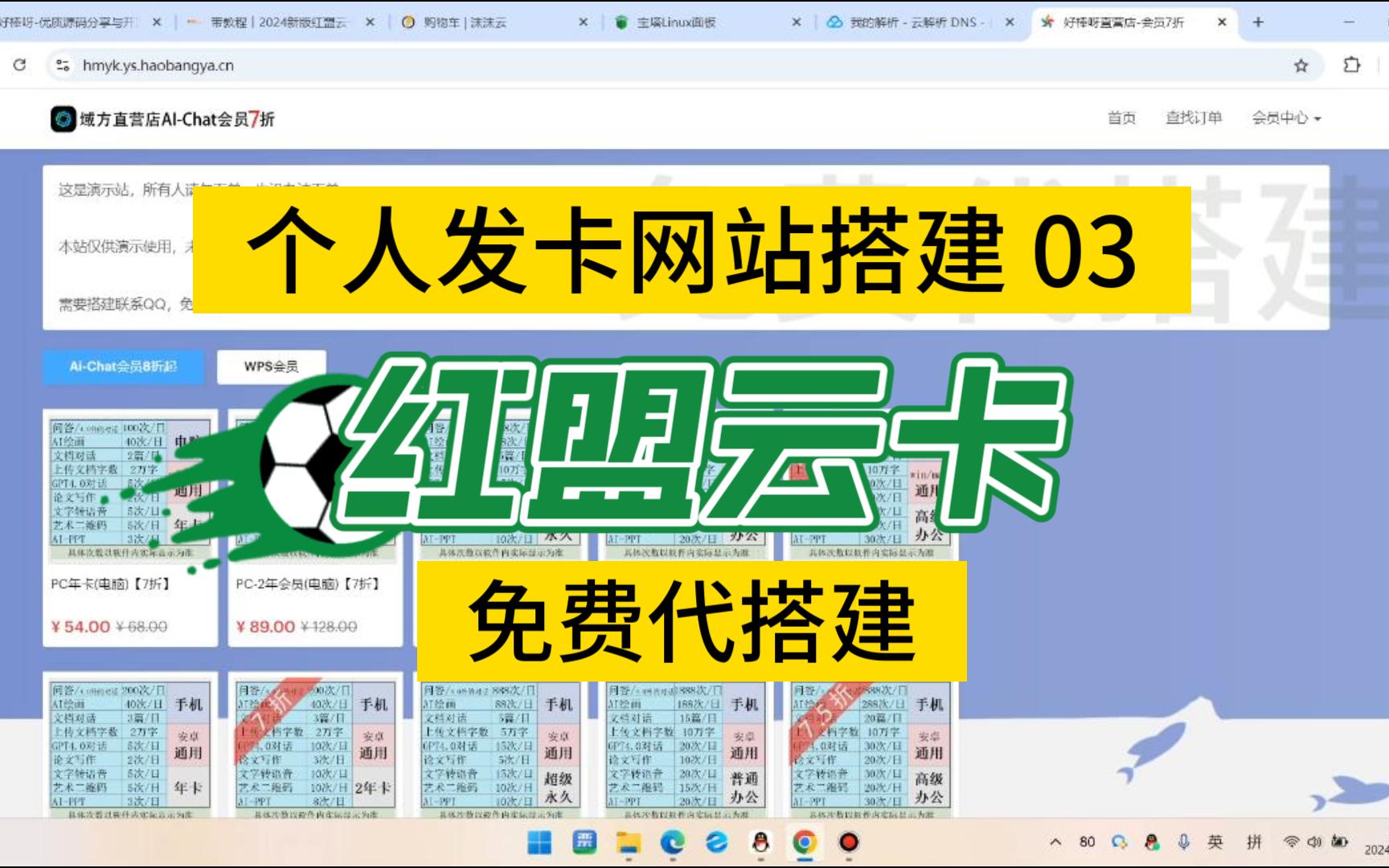1389x868 pixels.
Task: Close the 购物车 tab
Action: click(x=583, y=23)
